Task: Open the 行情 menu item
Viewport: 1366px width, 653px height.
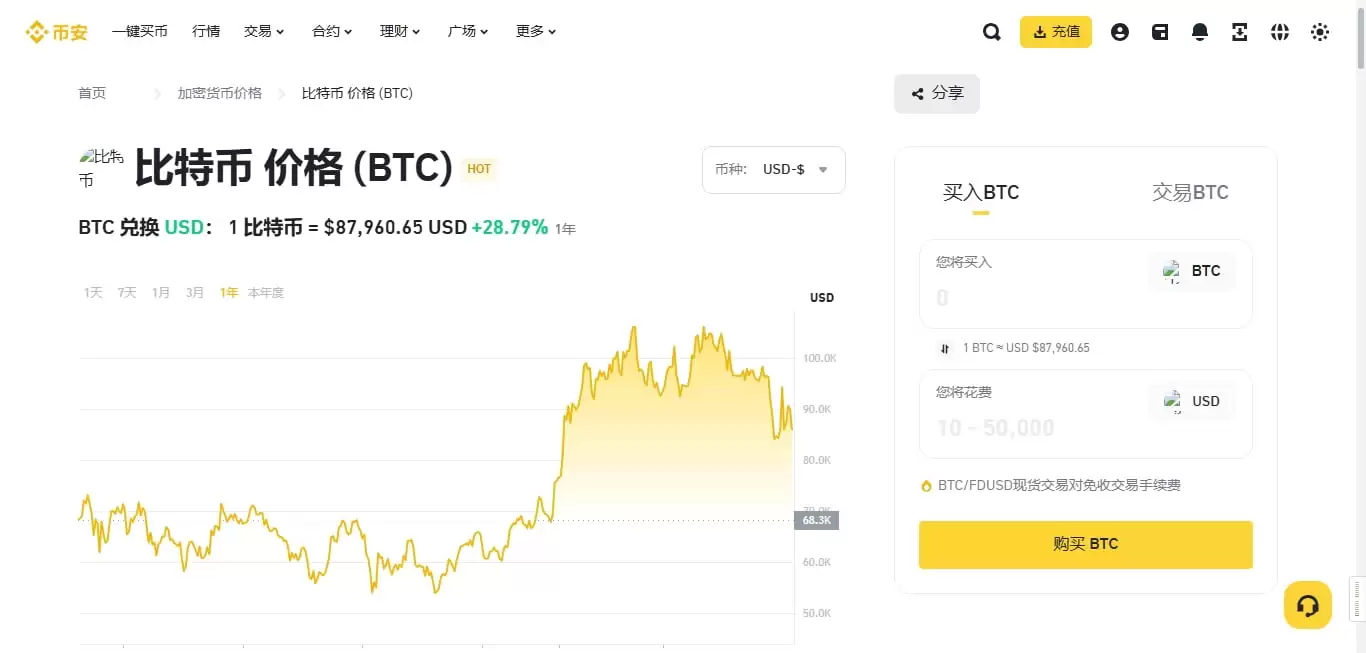Action: (206, 32)
